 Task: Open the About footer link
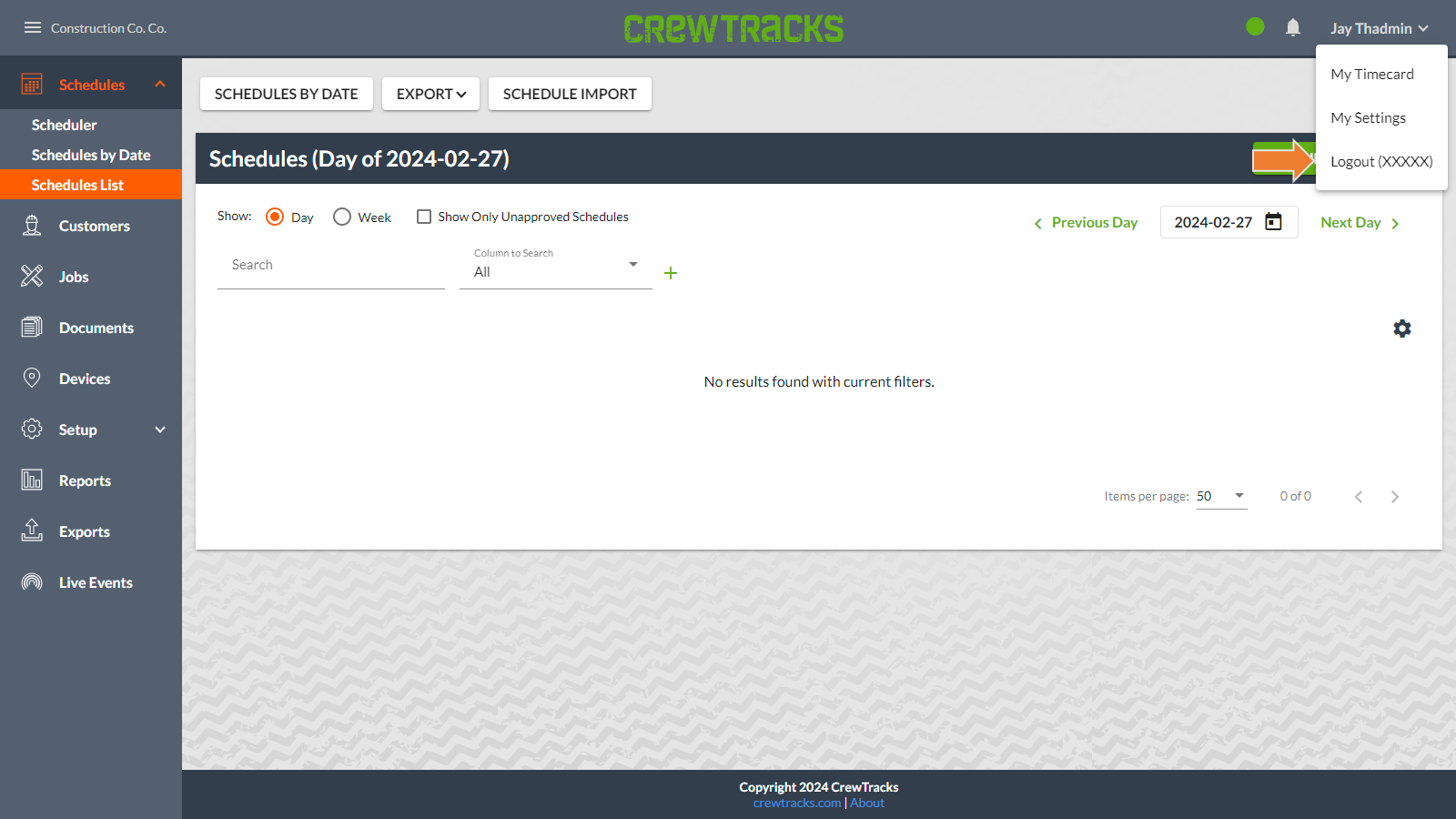point(867,803)
